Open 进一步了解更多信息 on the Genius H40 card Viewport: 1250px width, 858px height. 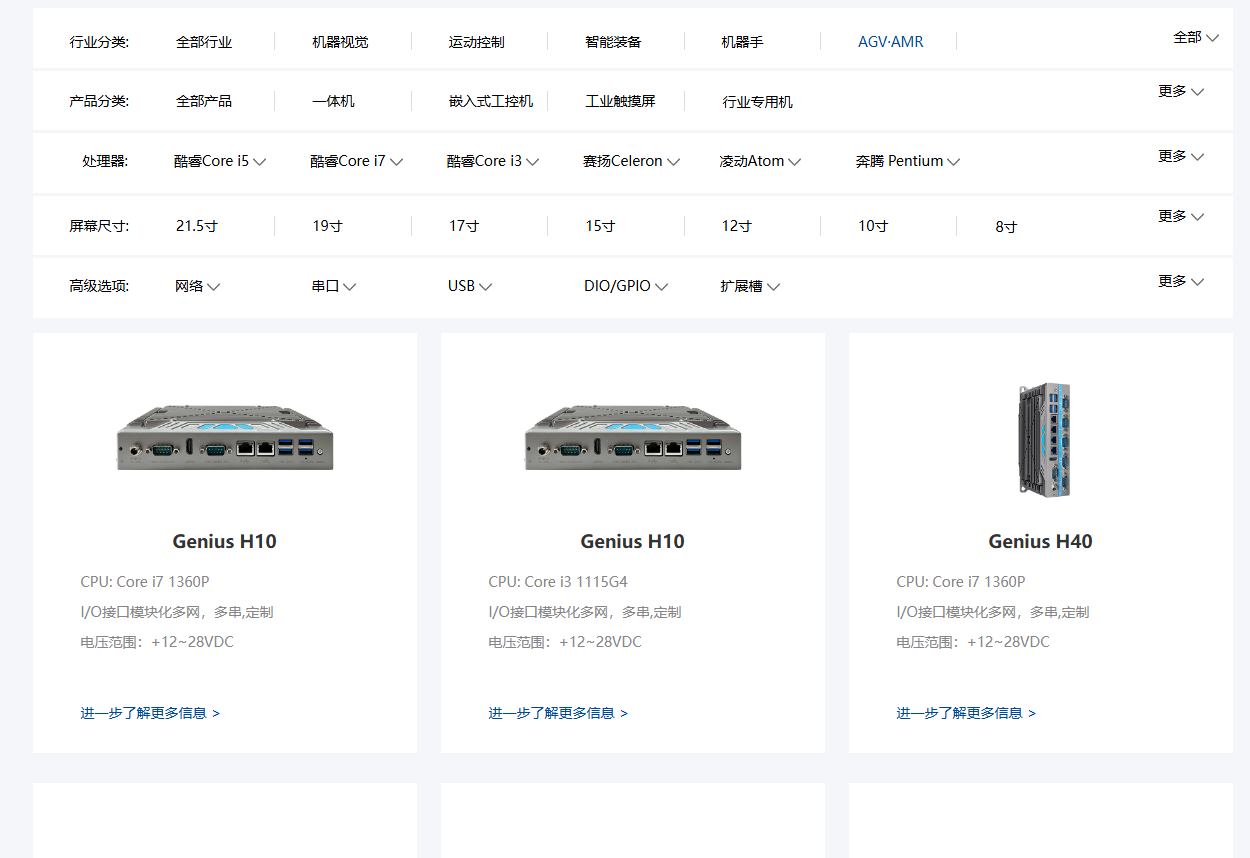966,713
